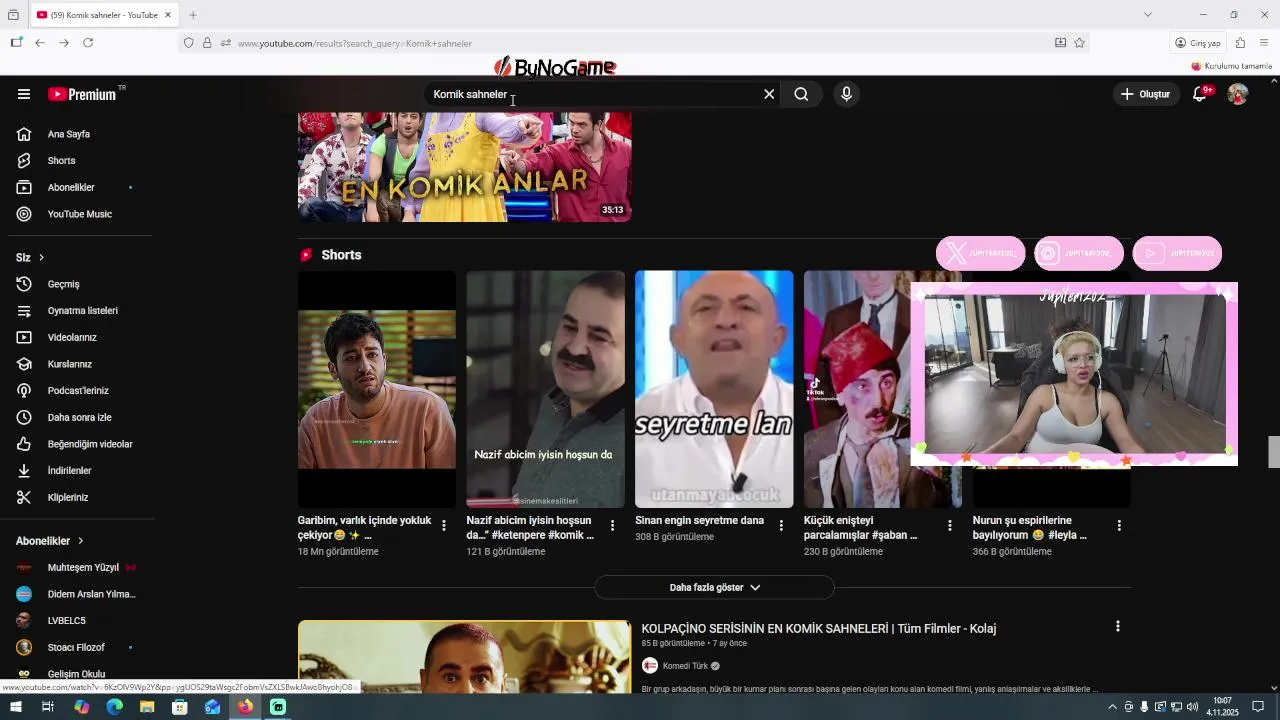
Task: Open the list-all-tabs dropdown arrow
Action: click(1148, 15)
